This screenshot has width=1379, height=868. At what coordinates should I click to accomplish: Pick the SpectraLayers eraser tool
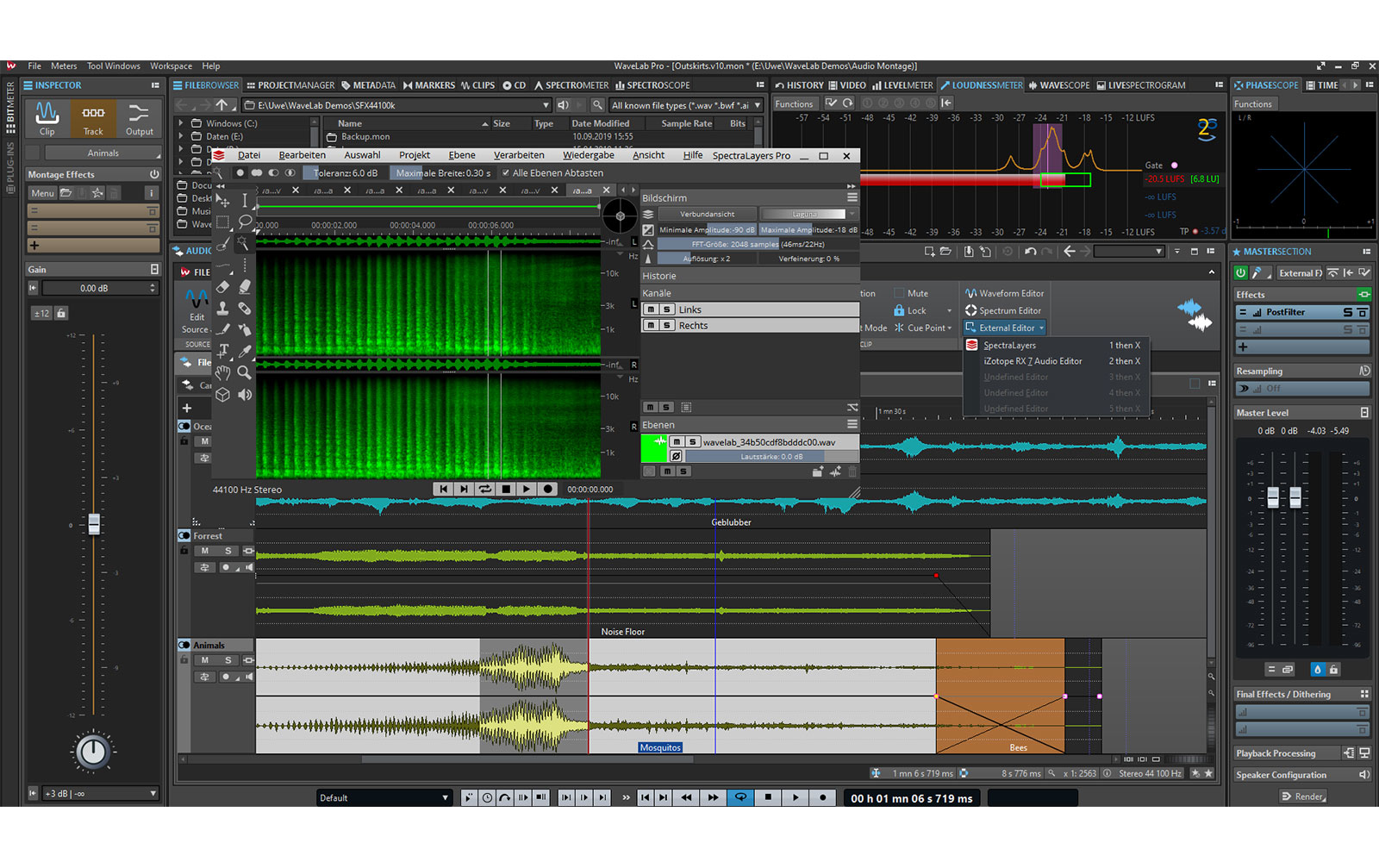tap(223, 286)
